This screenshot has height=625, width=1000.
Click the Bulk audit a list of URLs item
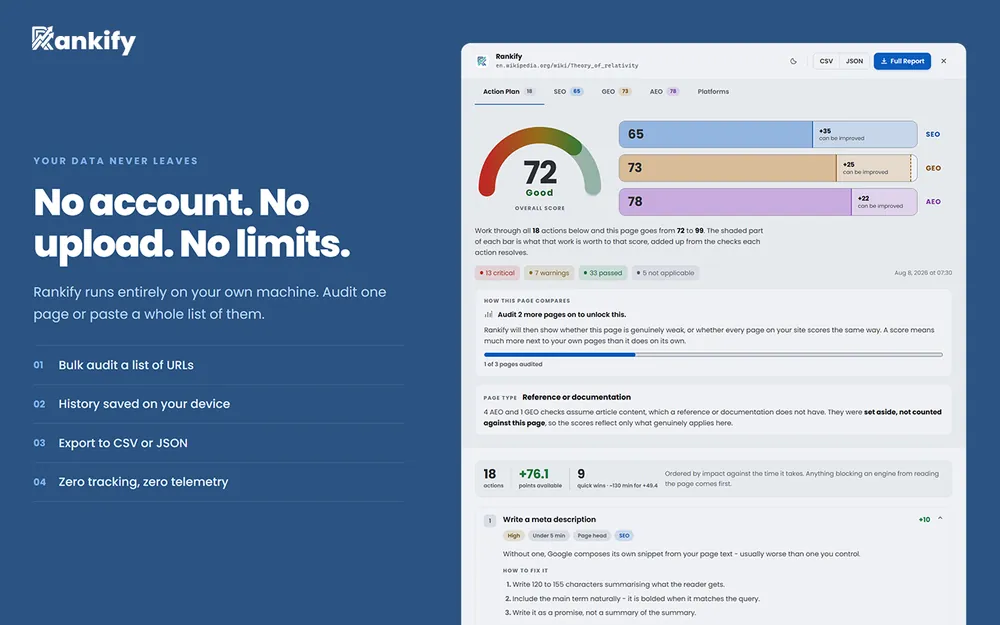pos(219,365)
